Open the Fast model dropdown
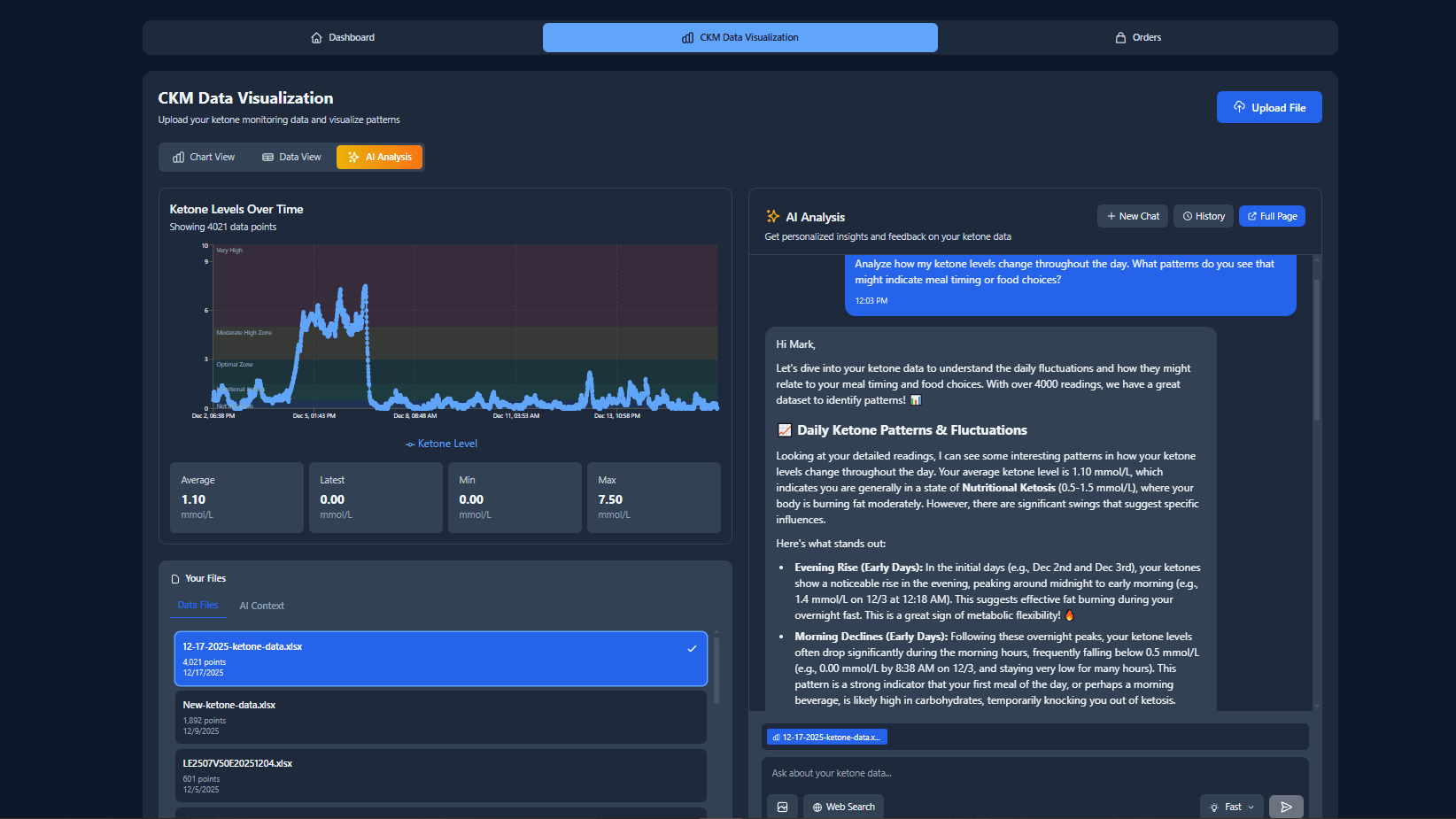Image resolution: width=1456 pixels, height=819 pixels. click(1232, 807)
